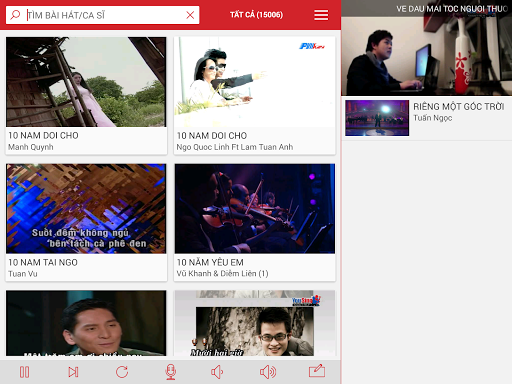Skip to the next song
Image resolution: width=512 pixels, height=384 pixels.
73,372
